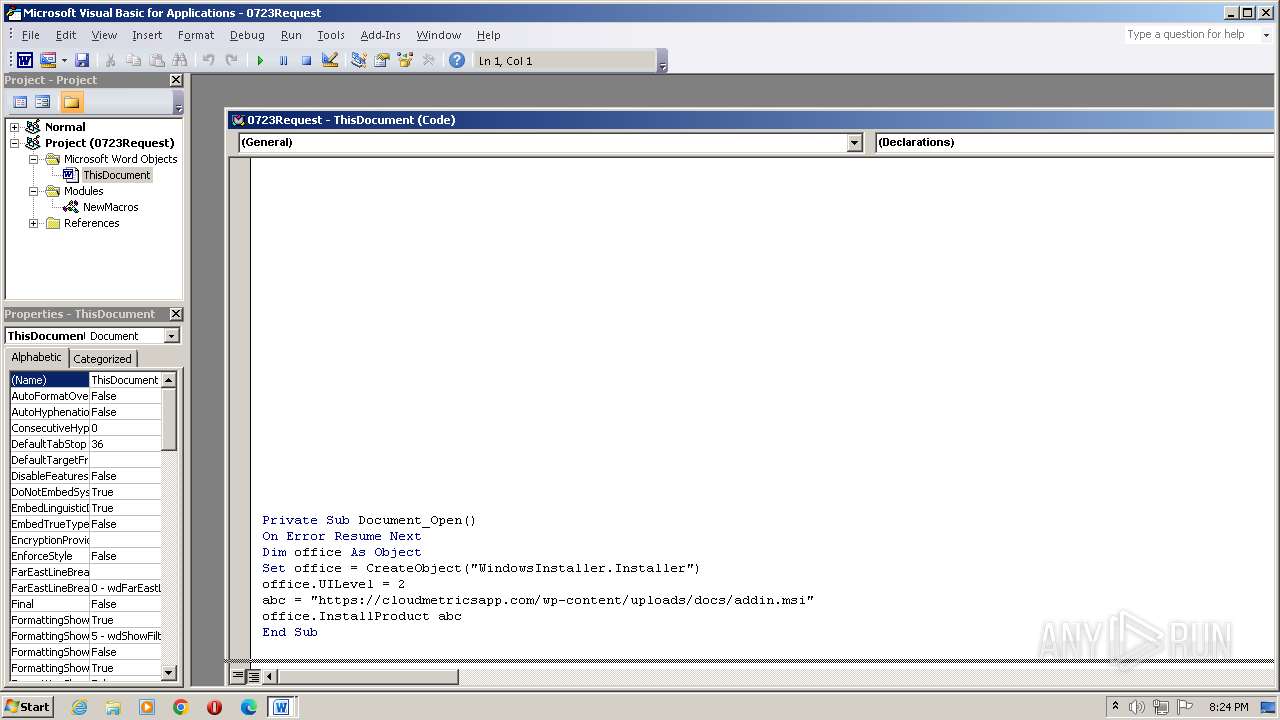1280x720 pixels.
Task: Select NewMacros module in tree
Action: click(110, 207)
